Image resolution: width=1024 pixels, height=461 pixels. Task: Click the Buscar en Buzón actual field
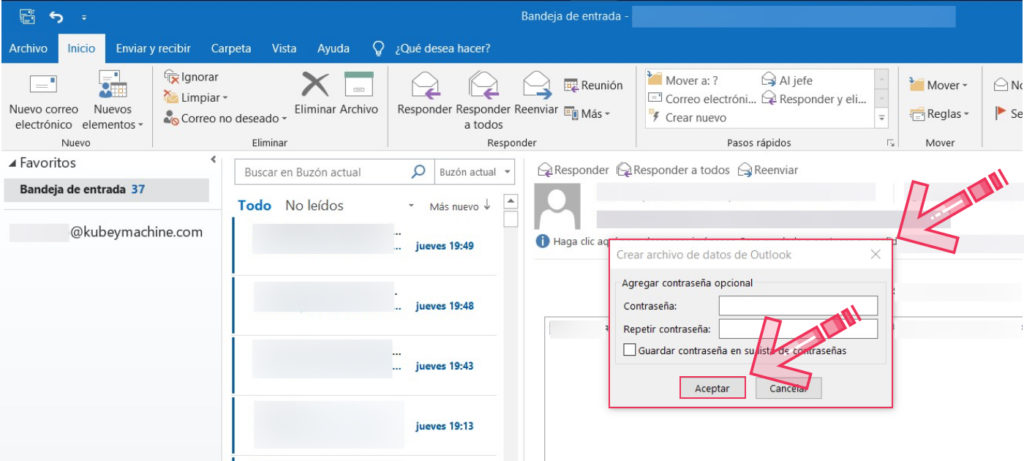[323, 172]
